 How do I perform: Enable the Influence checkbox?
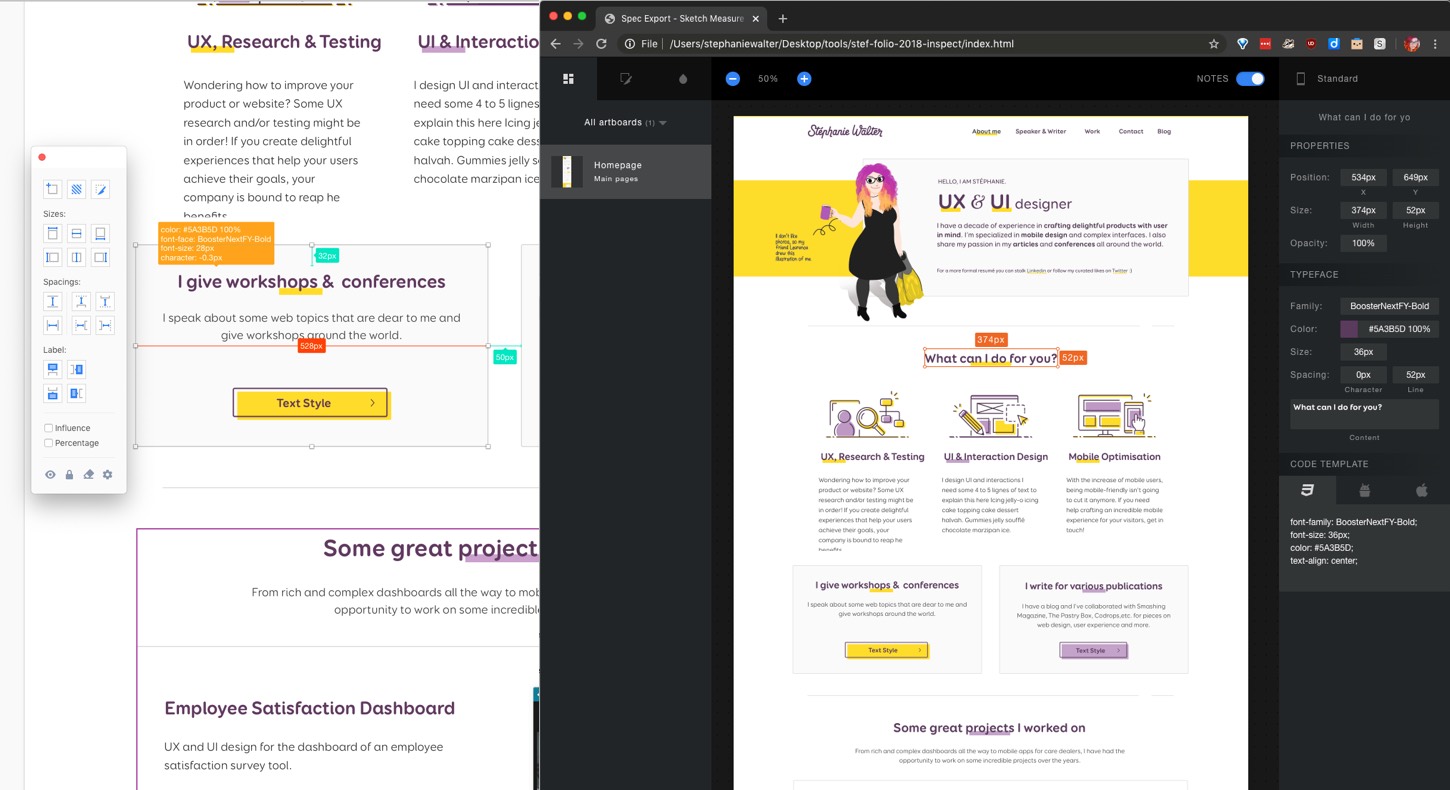click(48, 428)
